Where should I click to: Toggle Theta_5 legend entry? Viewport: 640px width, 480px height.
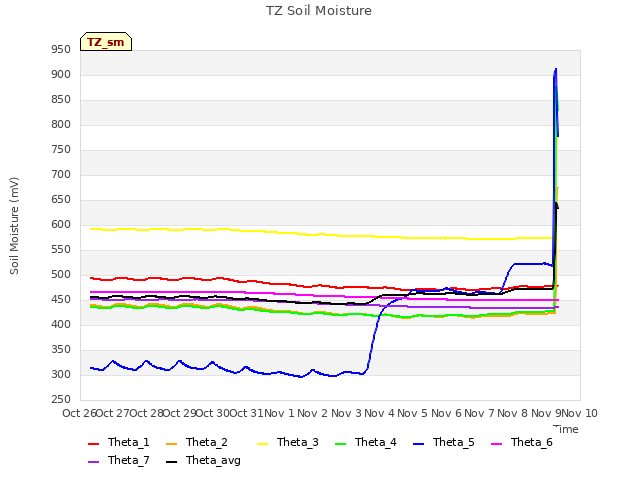(x=444, y=442)
